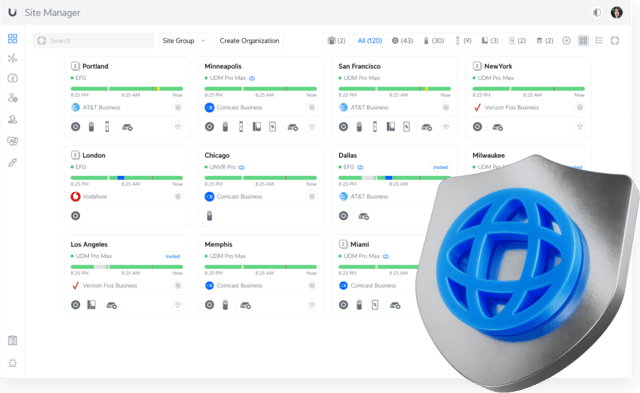The width and height of the screenshot is (640, 393).
Task: Open the Connect app icon in Miami card
Action: click(375, 305)
